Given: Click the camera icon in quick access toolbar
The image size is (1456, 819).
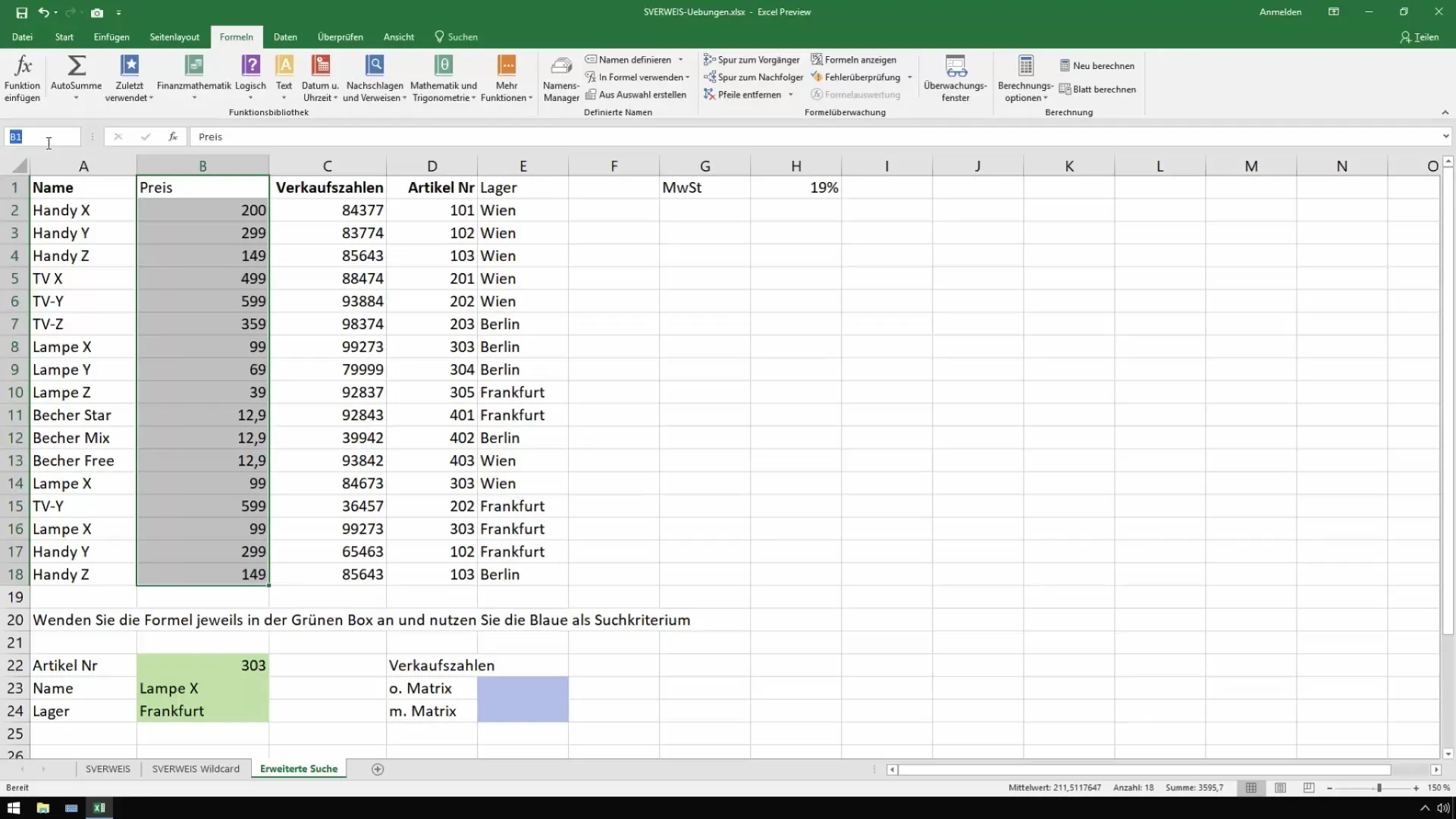Looking at the screenshot, I should point(96,12).
